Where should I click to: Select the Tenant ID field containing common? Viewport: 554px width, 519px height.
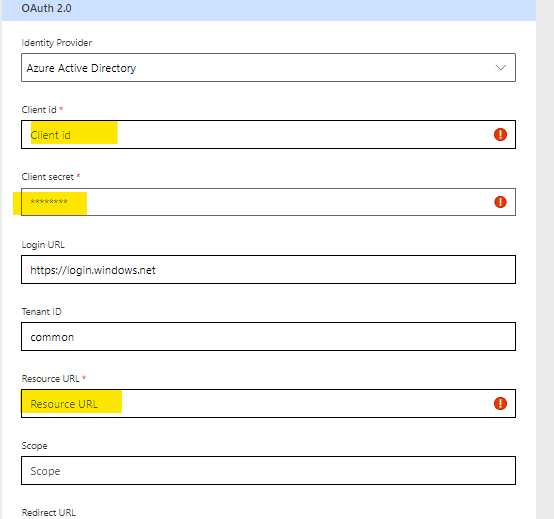[268, 337]
